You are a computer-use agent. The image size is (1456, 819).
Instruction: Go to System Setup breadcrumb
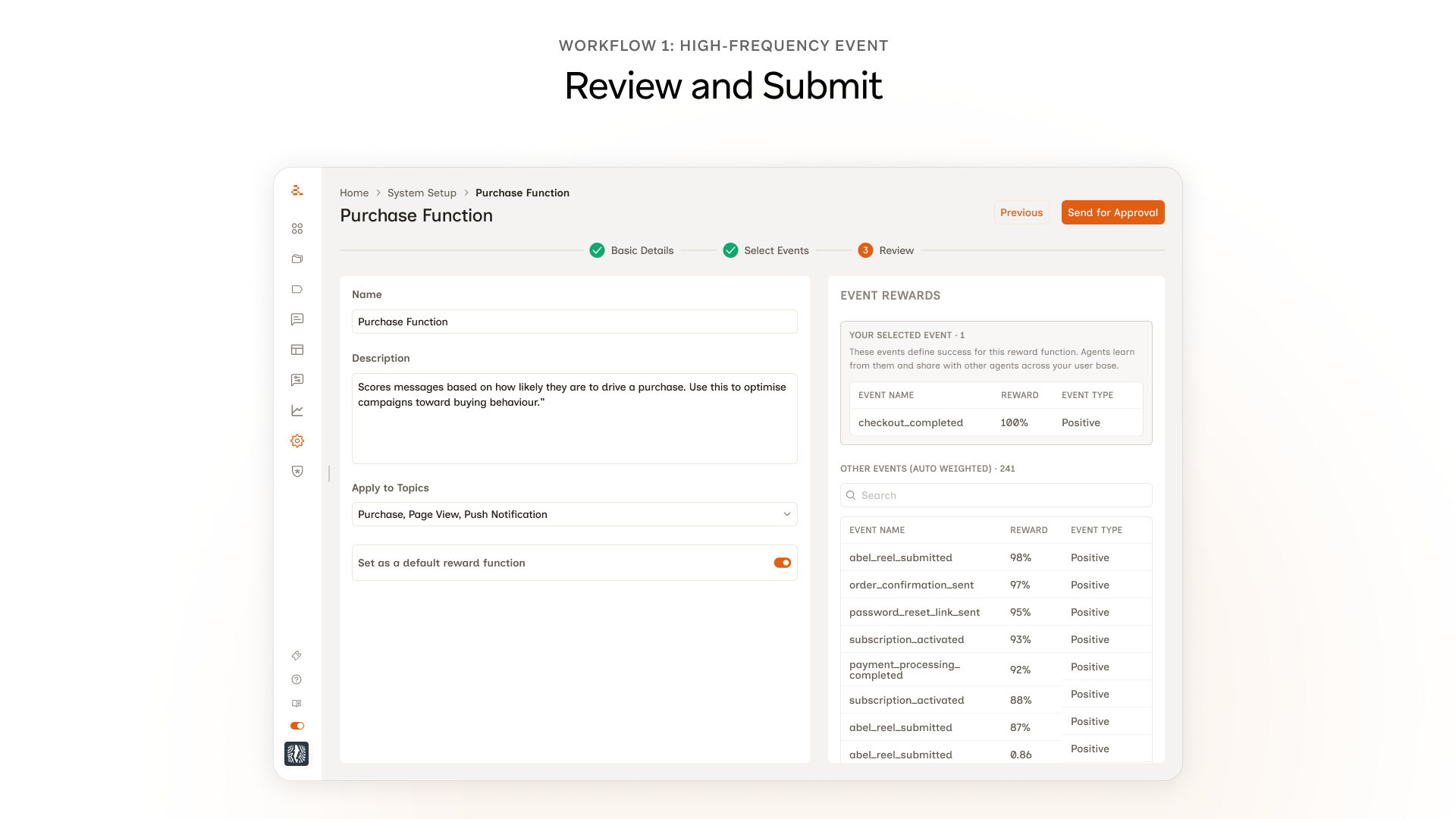(422, 193)
